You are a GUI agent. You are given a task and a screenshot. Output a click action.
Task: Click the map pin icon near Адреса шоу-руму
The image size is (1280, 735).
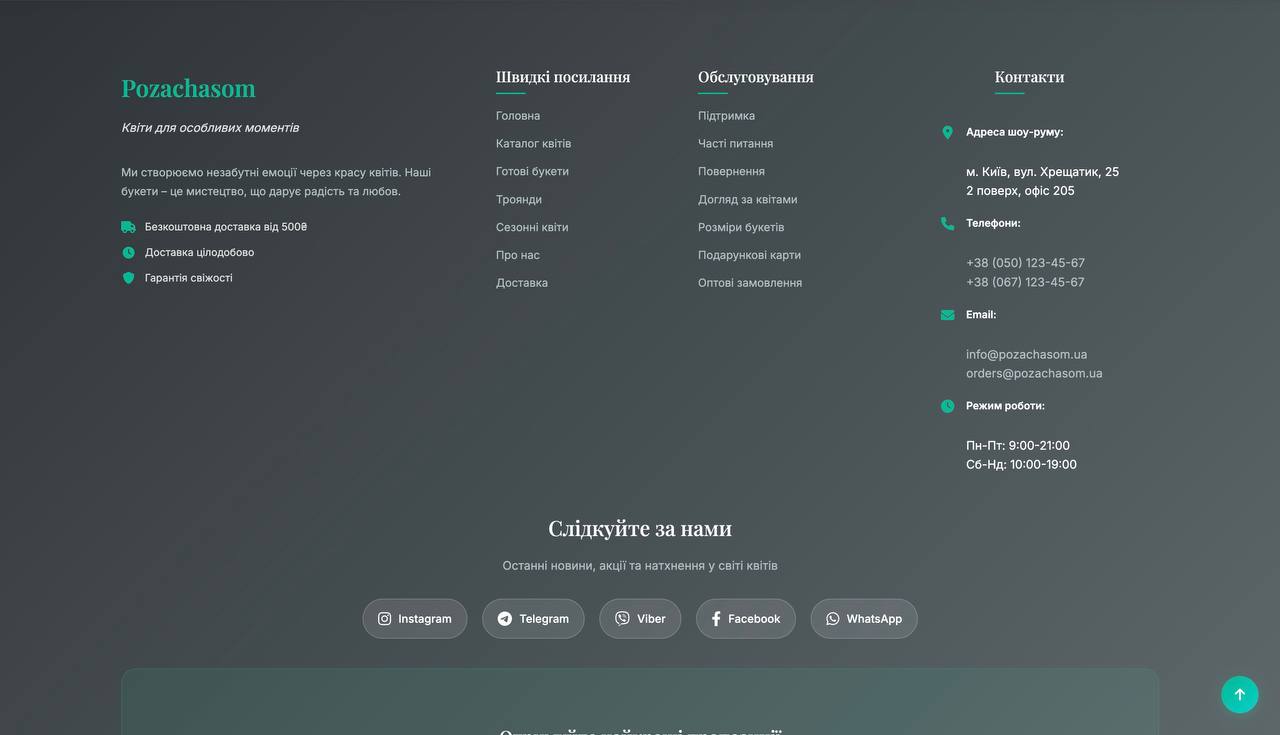tap(947, 132)
